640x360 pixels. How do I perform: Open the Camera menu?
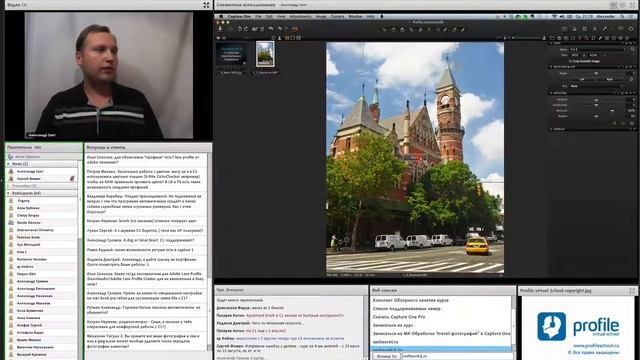coord(338,16)
